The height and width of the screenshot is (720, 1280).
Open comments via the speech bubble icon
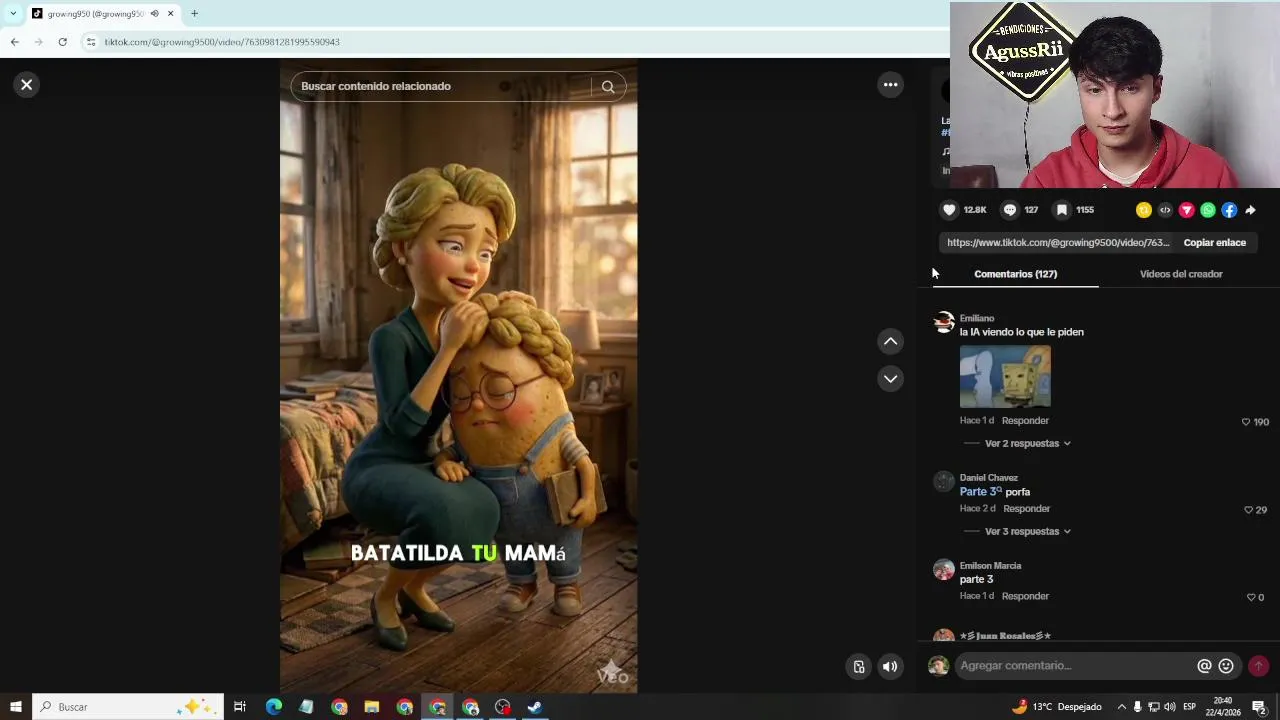pos(1010,210)
